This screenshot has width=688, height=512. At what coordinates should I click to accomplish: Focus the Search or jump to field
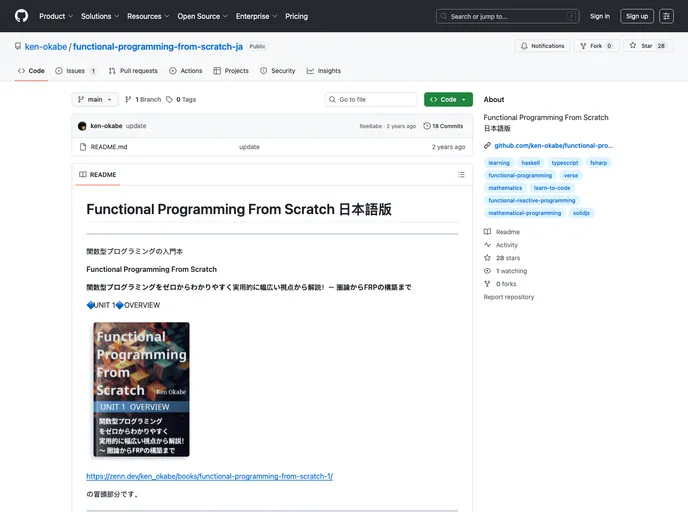click(507, 16)
